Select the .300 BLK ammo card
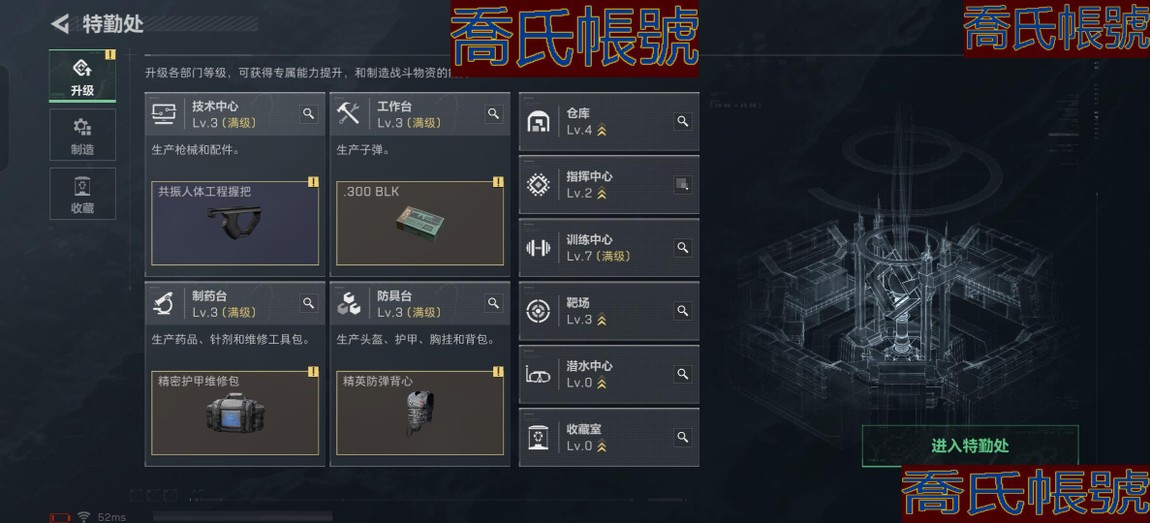This screenshot has width=1150, height=523. [420, 223]
